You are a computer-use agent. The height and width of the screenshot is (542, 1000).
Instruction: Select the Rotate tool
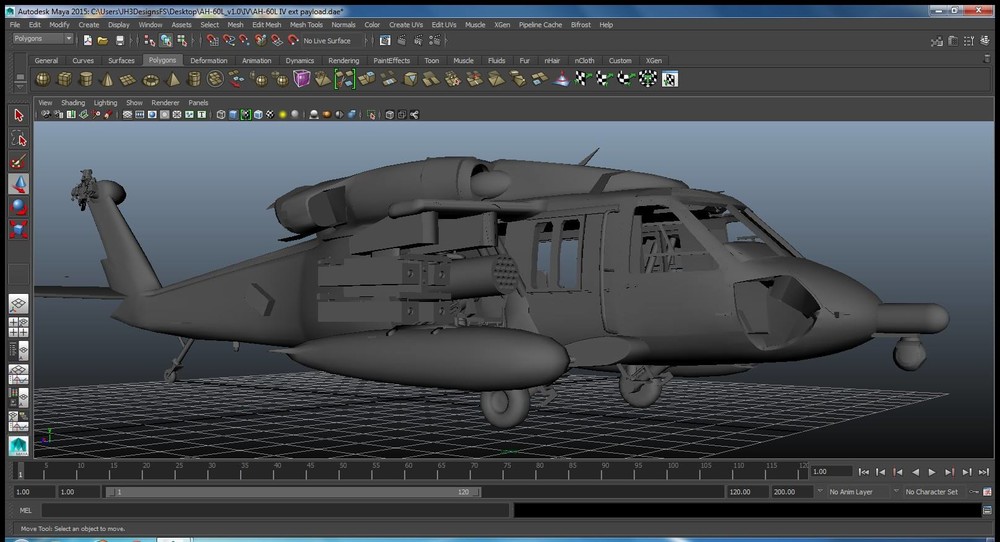coord(18,207)
